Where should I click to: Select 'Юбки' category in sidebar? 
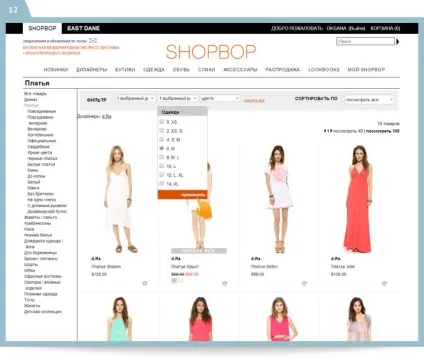[30, 270]
